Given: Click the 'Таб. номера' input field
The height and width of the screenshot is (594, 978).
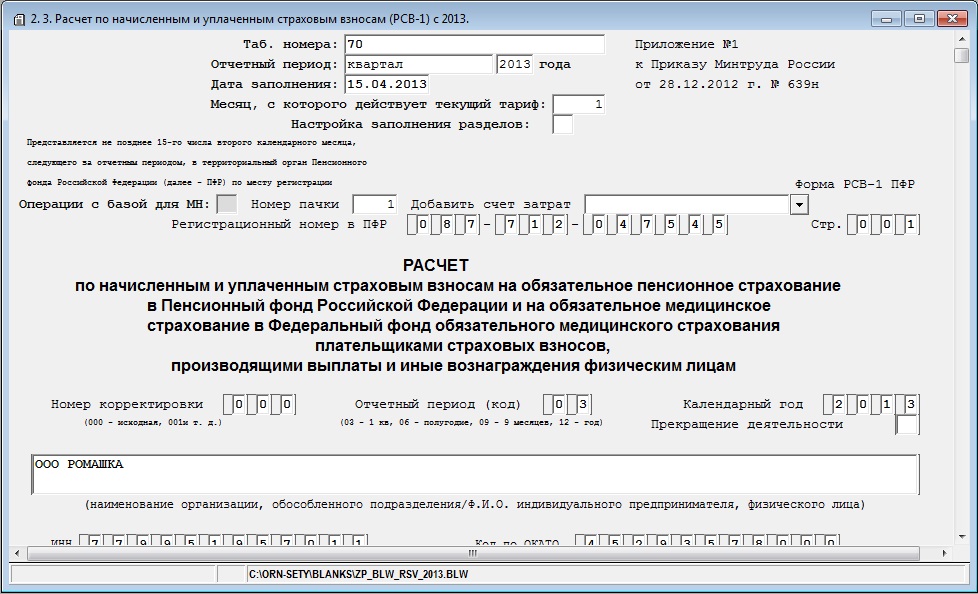Looking at the screenshot, I should pos(475,44).
